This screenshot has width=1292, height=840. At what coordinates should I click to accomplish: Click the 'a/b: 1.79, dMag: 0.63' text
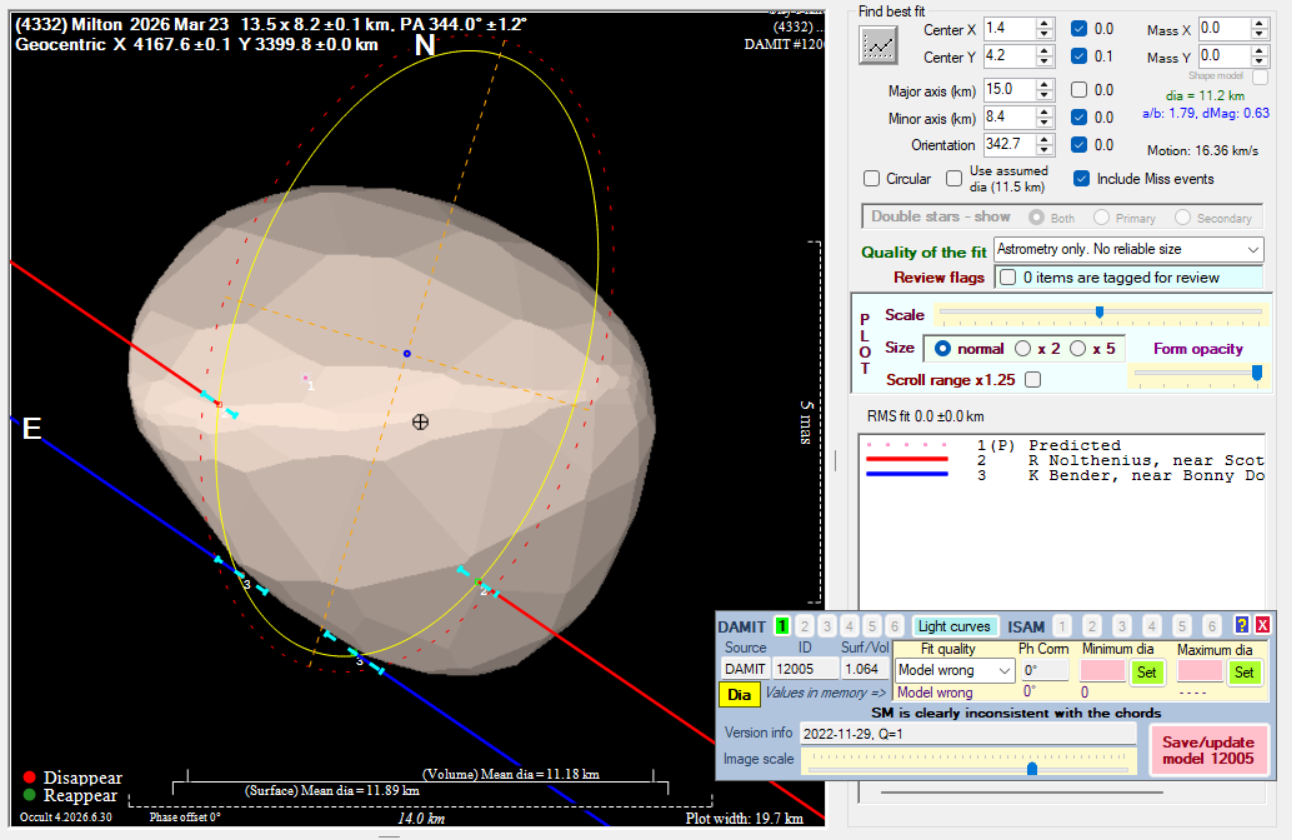pyautogui.click(x=1206, y=113)
